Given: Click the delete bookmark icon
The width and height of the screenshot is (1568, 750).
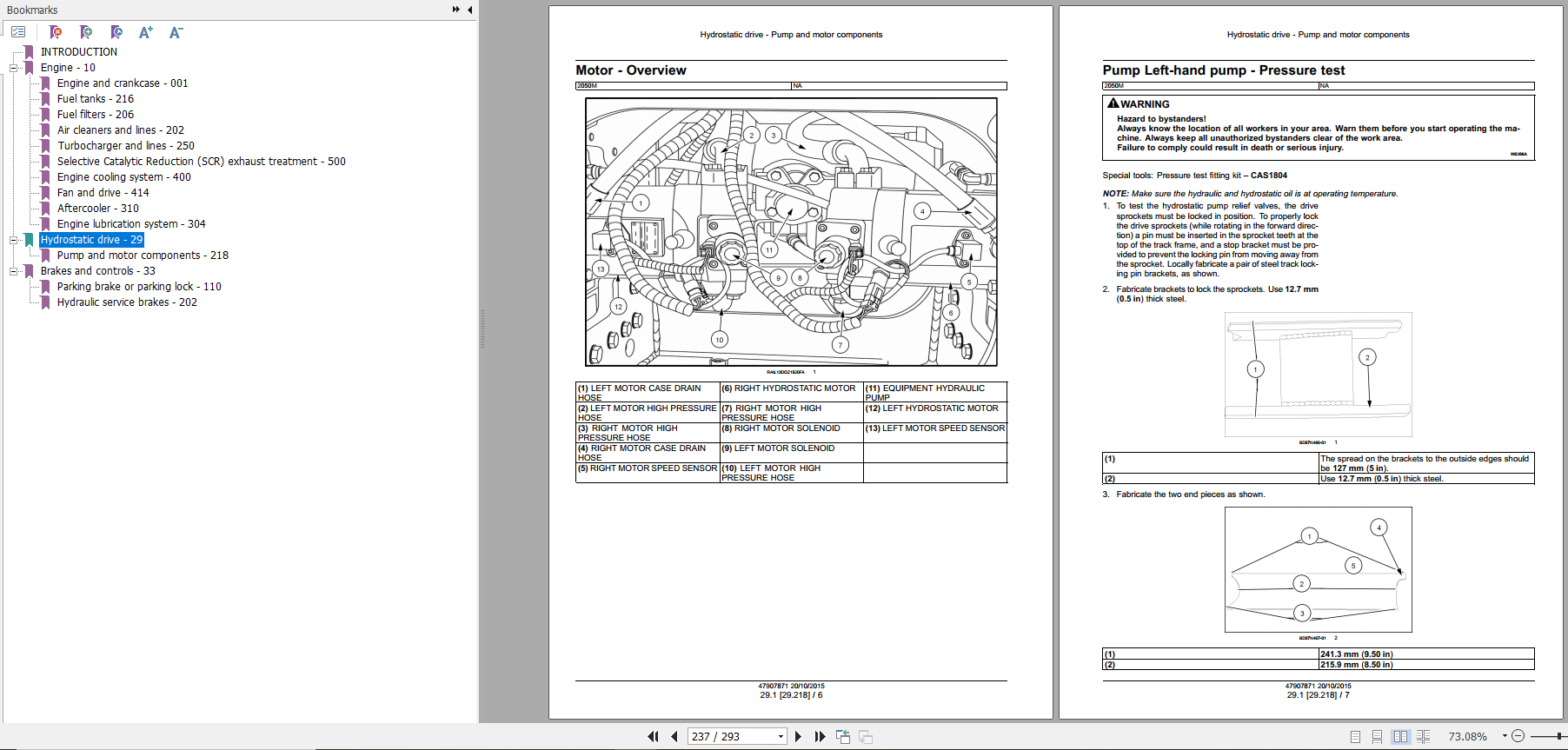Looking at the screenshot, I should pos(56,32).
